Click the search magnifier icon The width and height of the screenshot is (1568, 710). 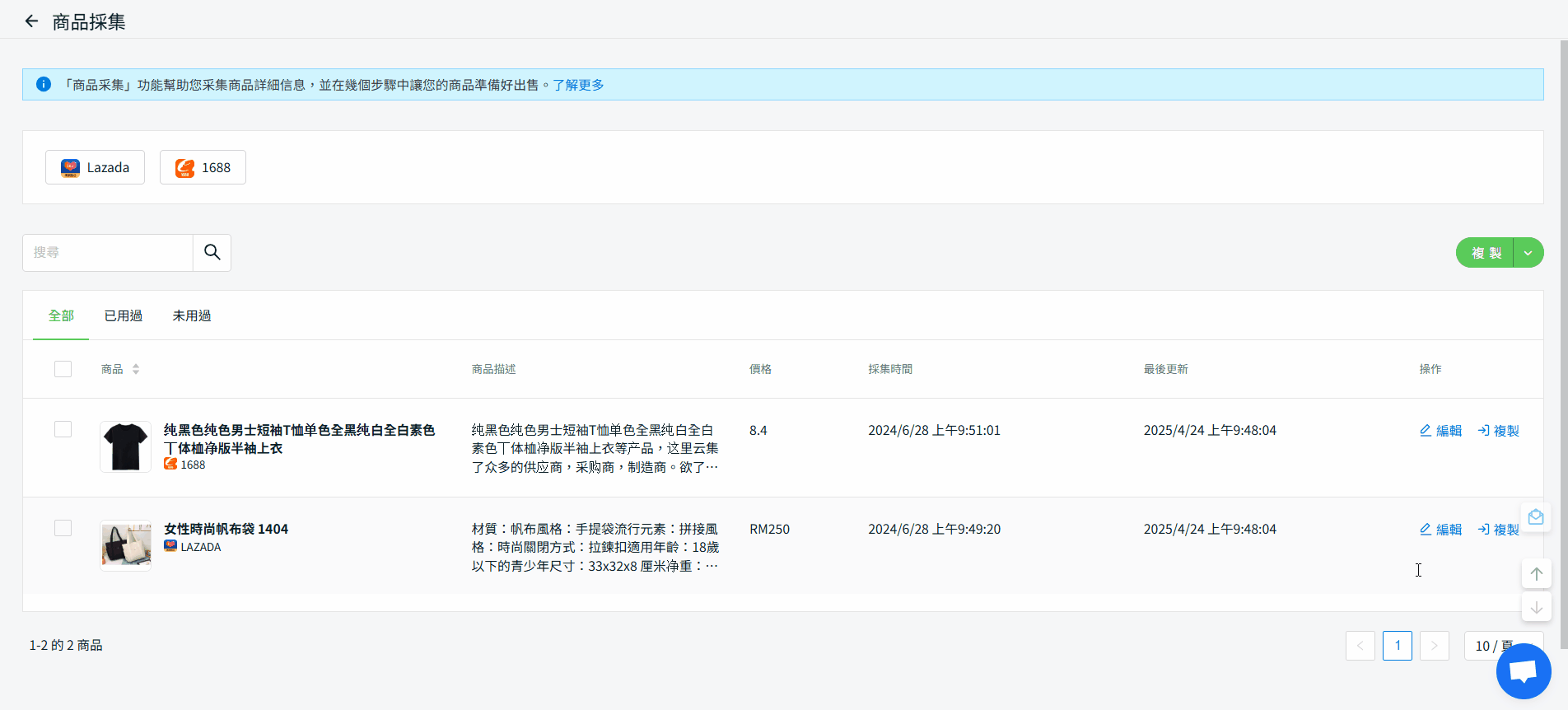(x=212, y=253)
